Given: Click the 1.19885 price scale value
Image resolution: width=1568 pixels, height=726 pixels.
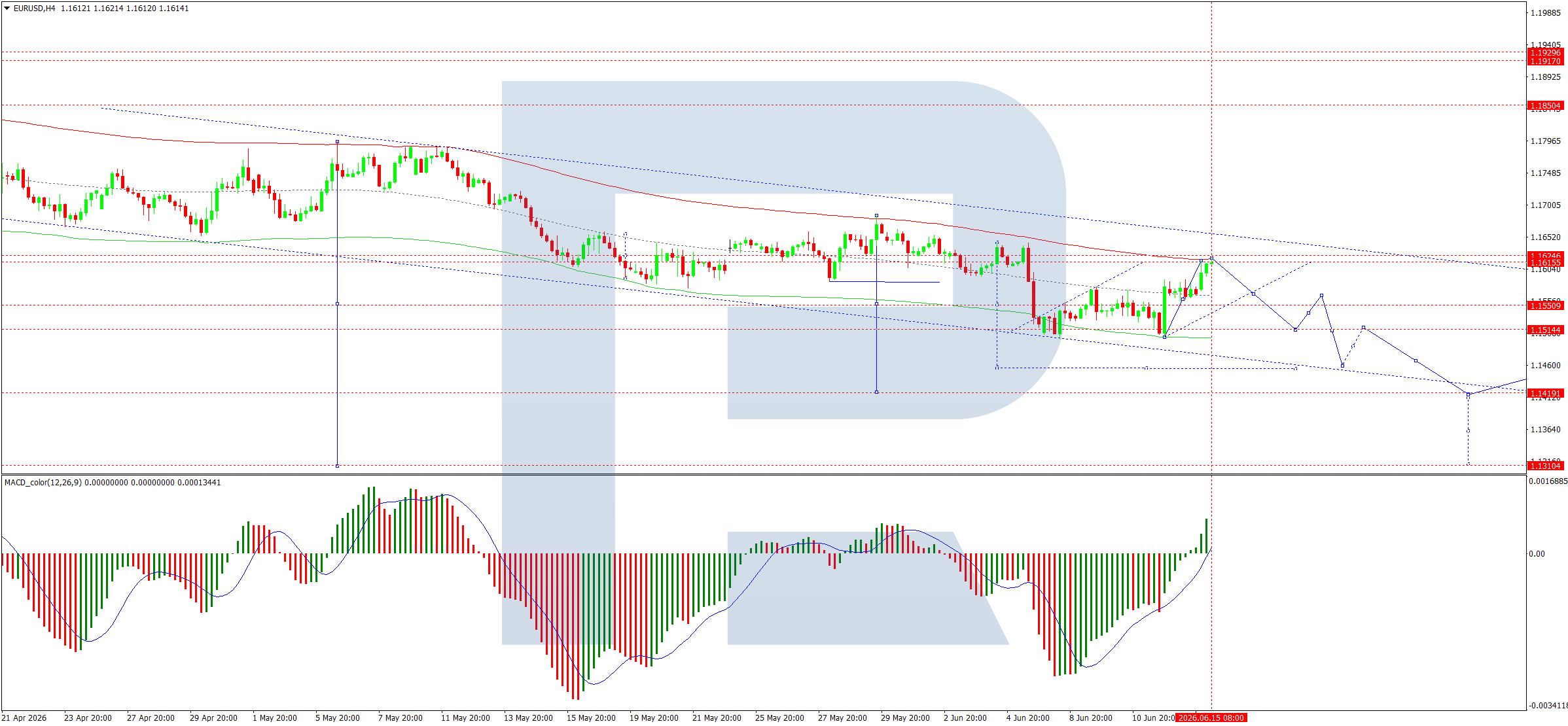Looking at the screenshot, I should pyautogui.click(x=1545, y=13).
